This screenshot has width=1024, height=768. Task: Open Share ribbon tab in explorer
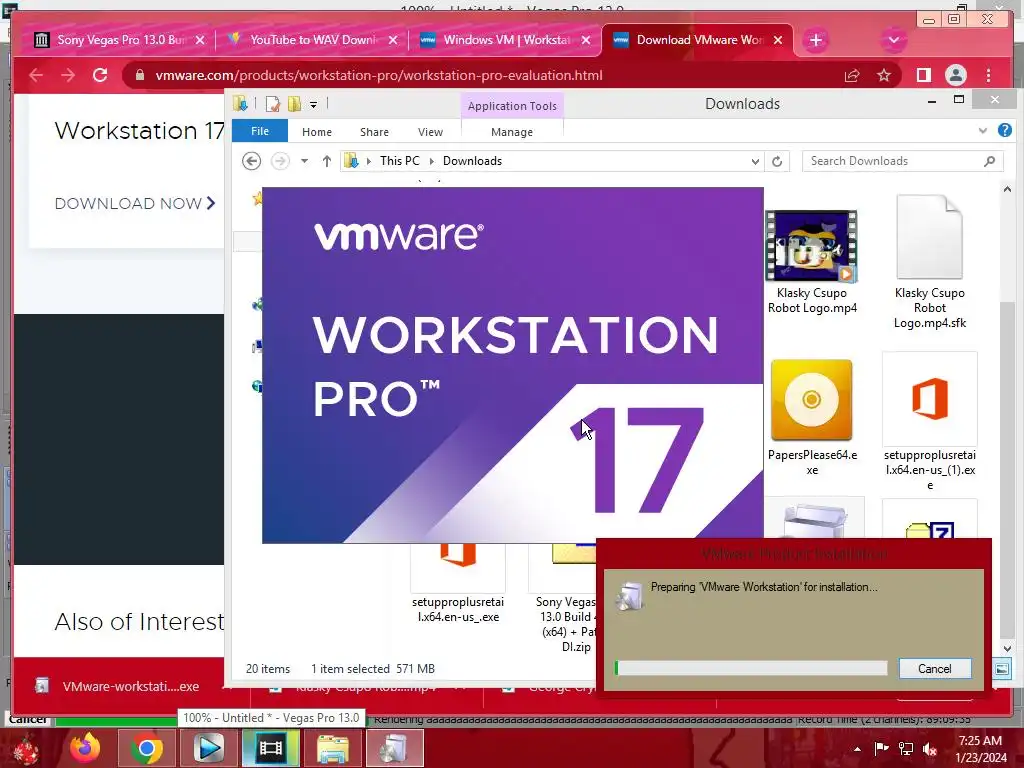374,132
